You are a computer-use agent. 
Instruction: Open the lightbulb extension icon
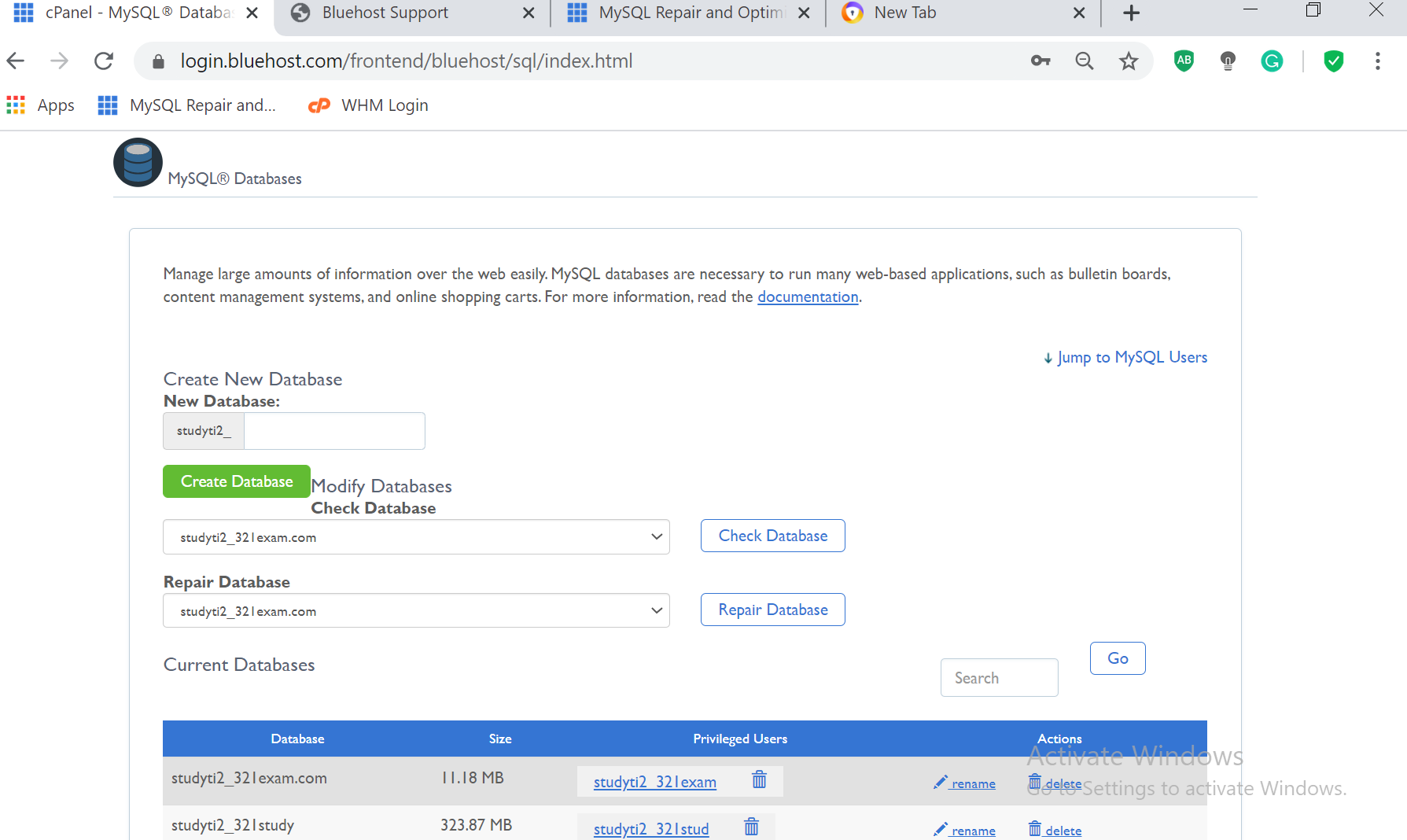pyautogui.click(x=1228, y=61)
